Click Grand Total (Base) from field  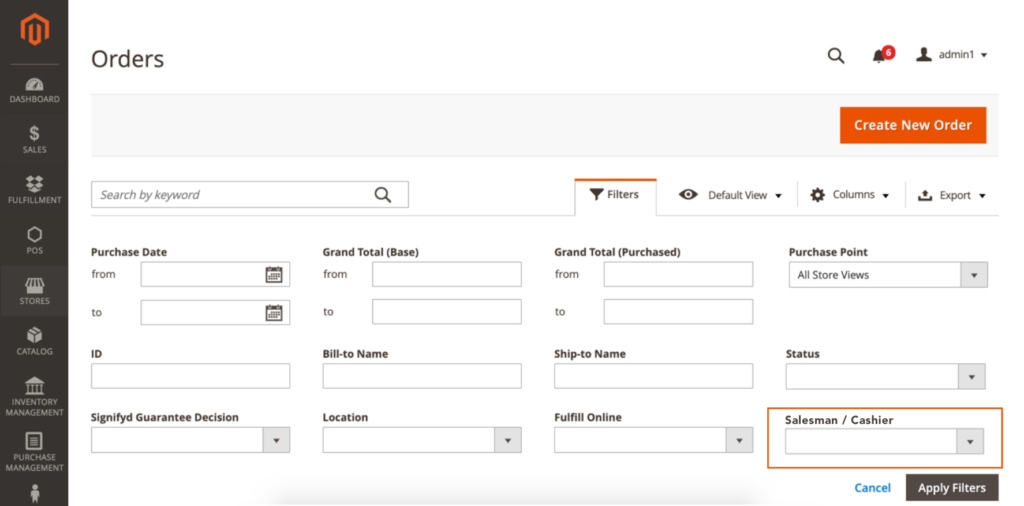click(x=447, y=274)
